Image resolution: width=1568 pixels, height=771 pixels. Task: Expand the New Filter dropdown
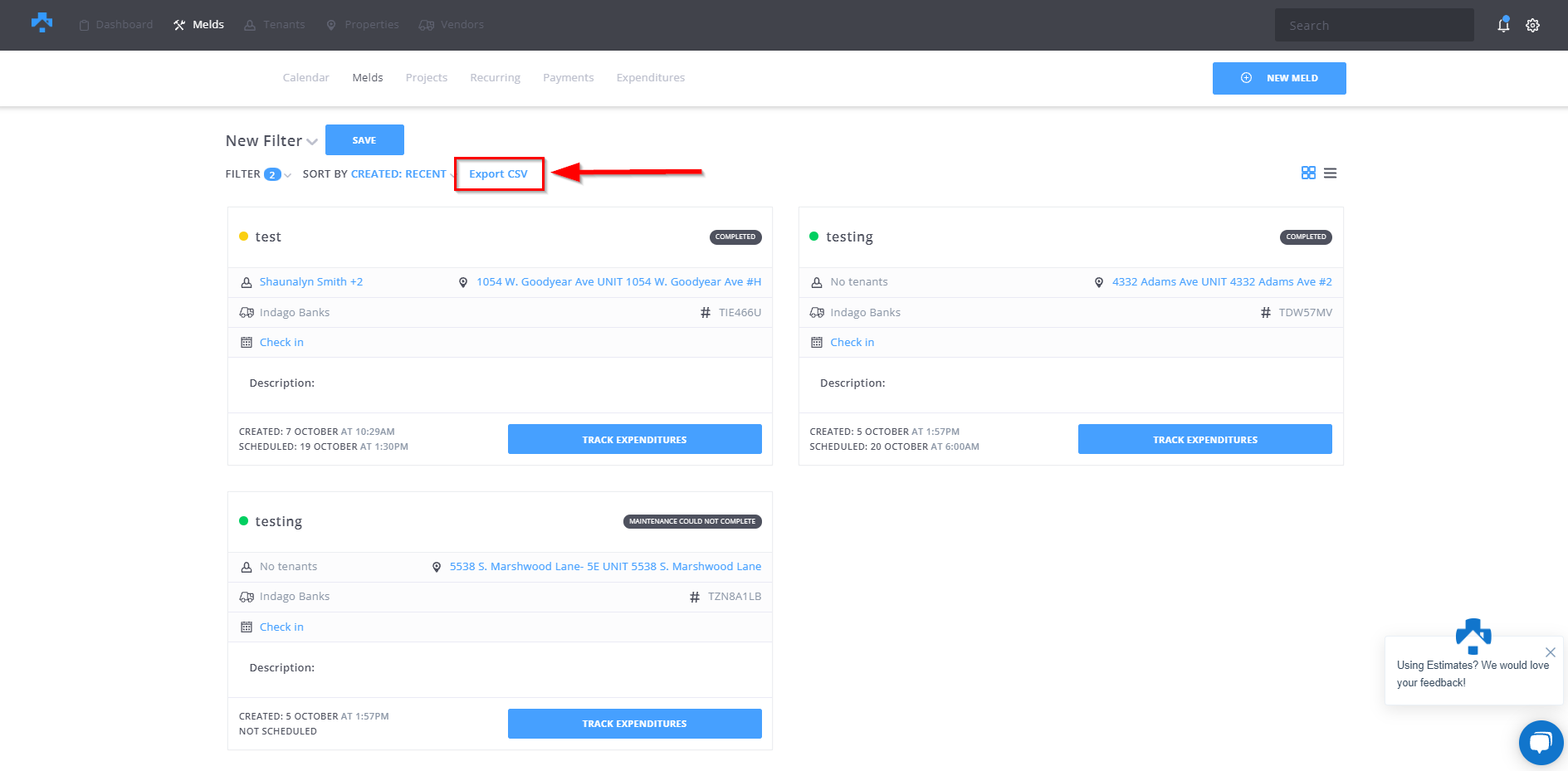click(x=312, y=142)
